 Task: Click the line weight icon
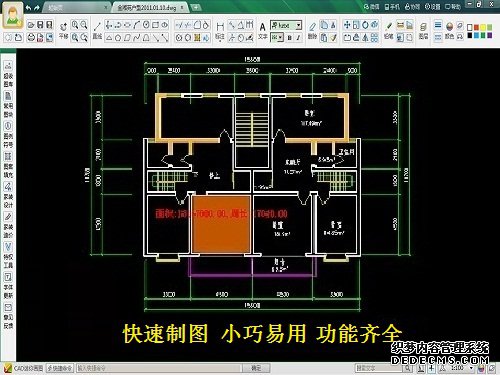point(438,25)
